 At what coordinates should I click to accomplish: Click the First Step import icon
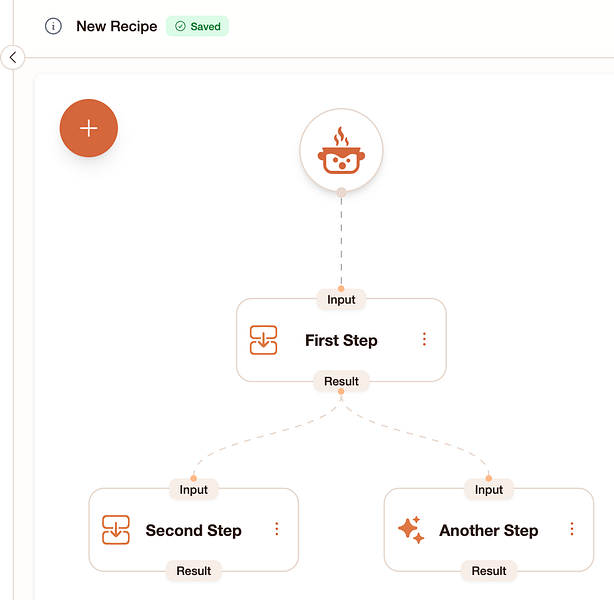click(264, 340)
